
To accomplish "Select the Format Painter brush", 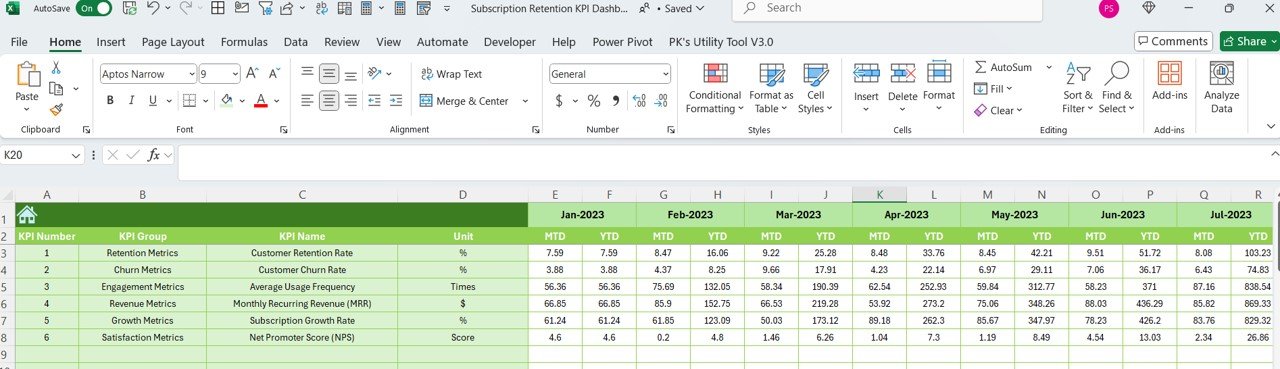I will click(x=56, y=110).
